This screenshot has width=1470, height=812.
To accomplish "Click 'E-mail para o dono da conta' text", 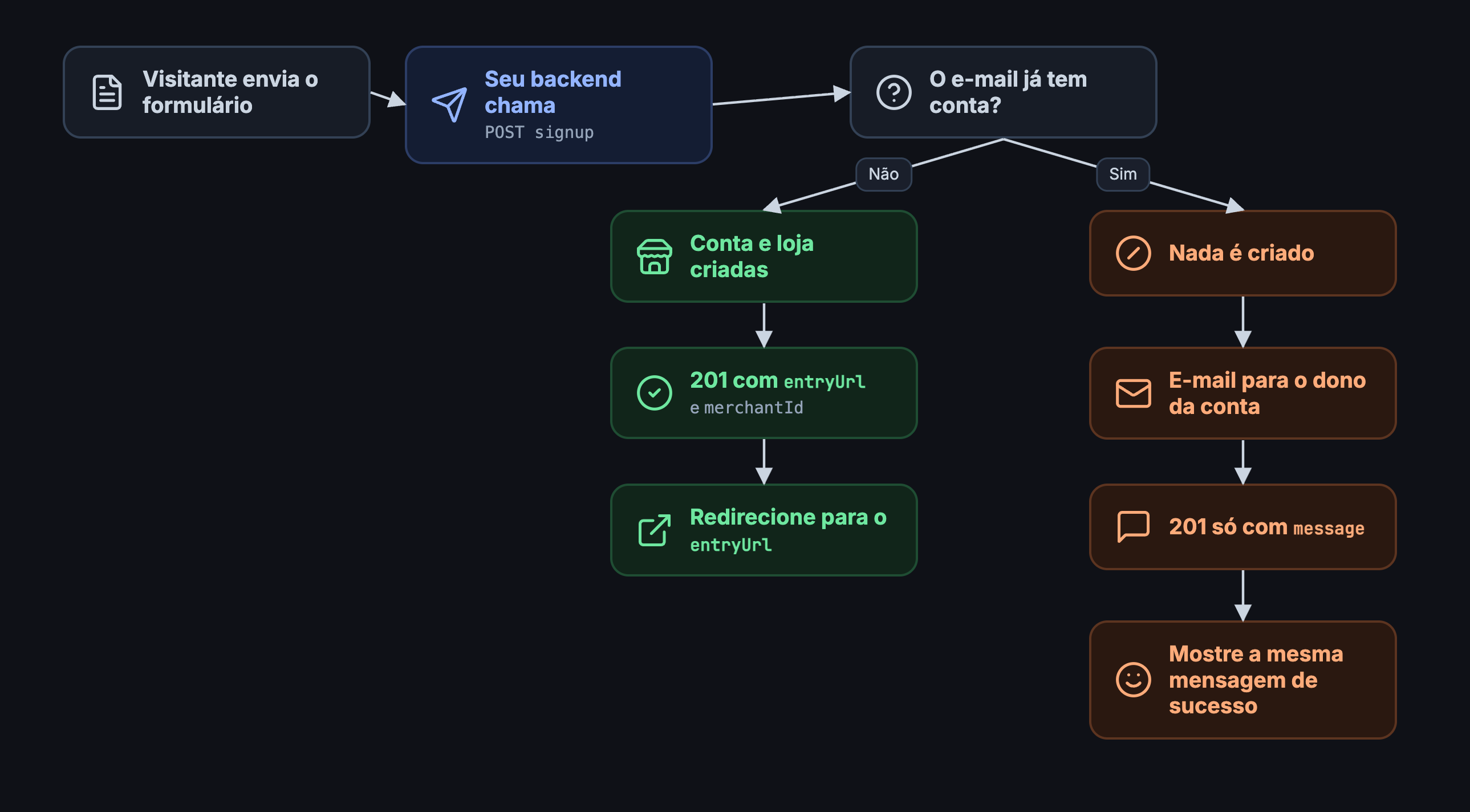I will click(1267, 393).
